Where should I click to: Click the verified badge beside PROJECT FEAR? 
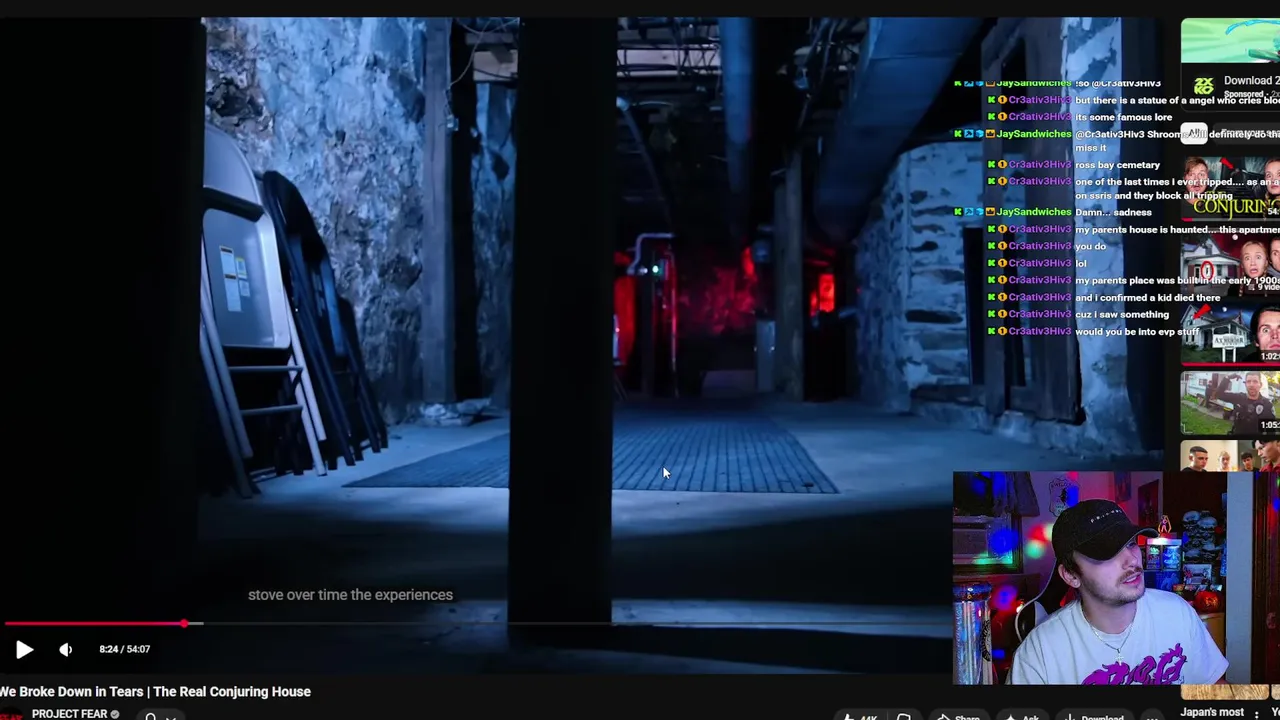115,714
